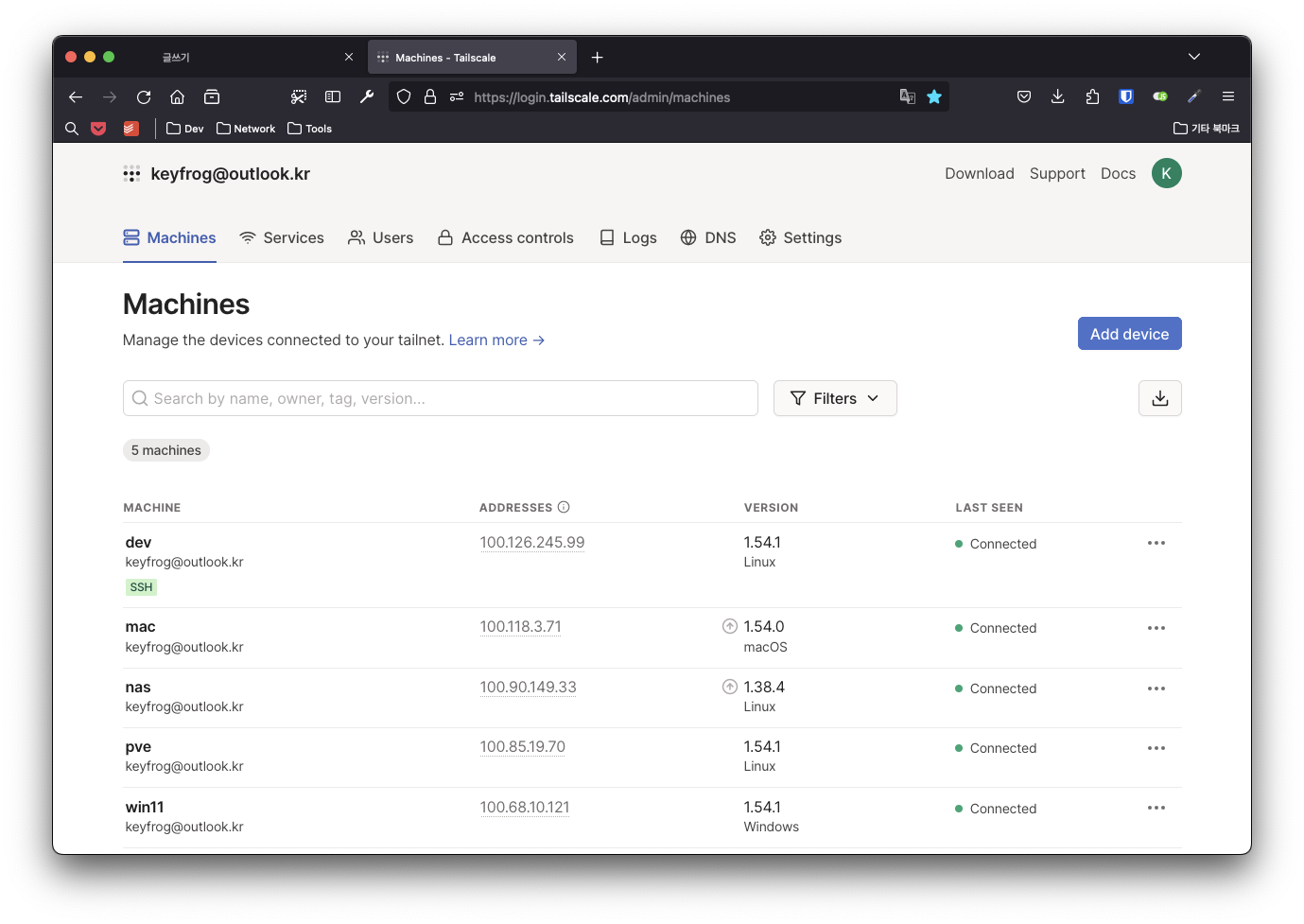Switch to the Services tab

[282, 237]
